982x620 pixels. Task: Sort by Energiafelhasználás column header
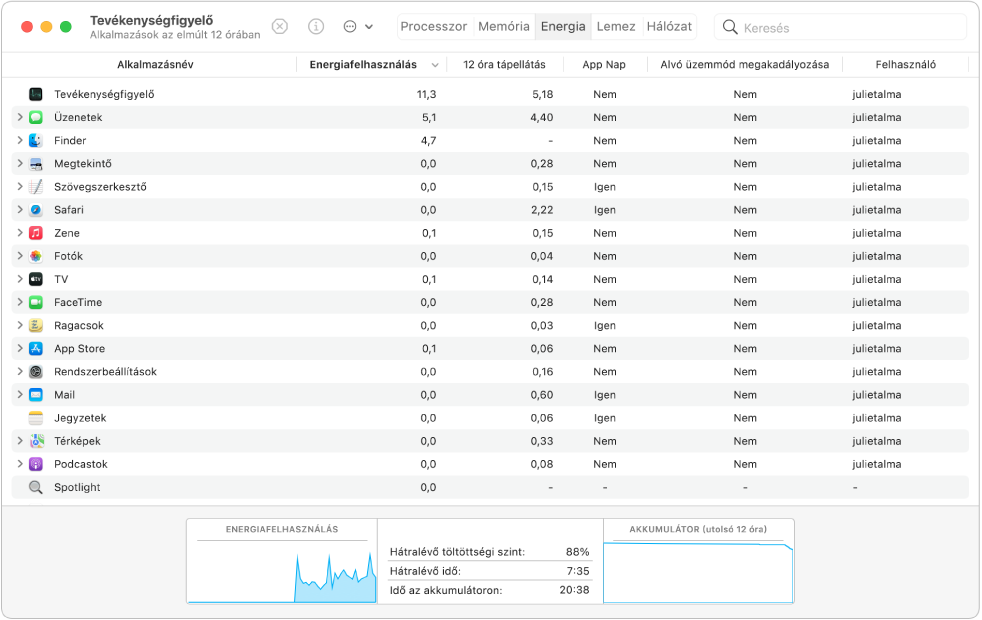pyautogui.click(x=364, y=65)
